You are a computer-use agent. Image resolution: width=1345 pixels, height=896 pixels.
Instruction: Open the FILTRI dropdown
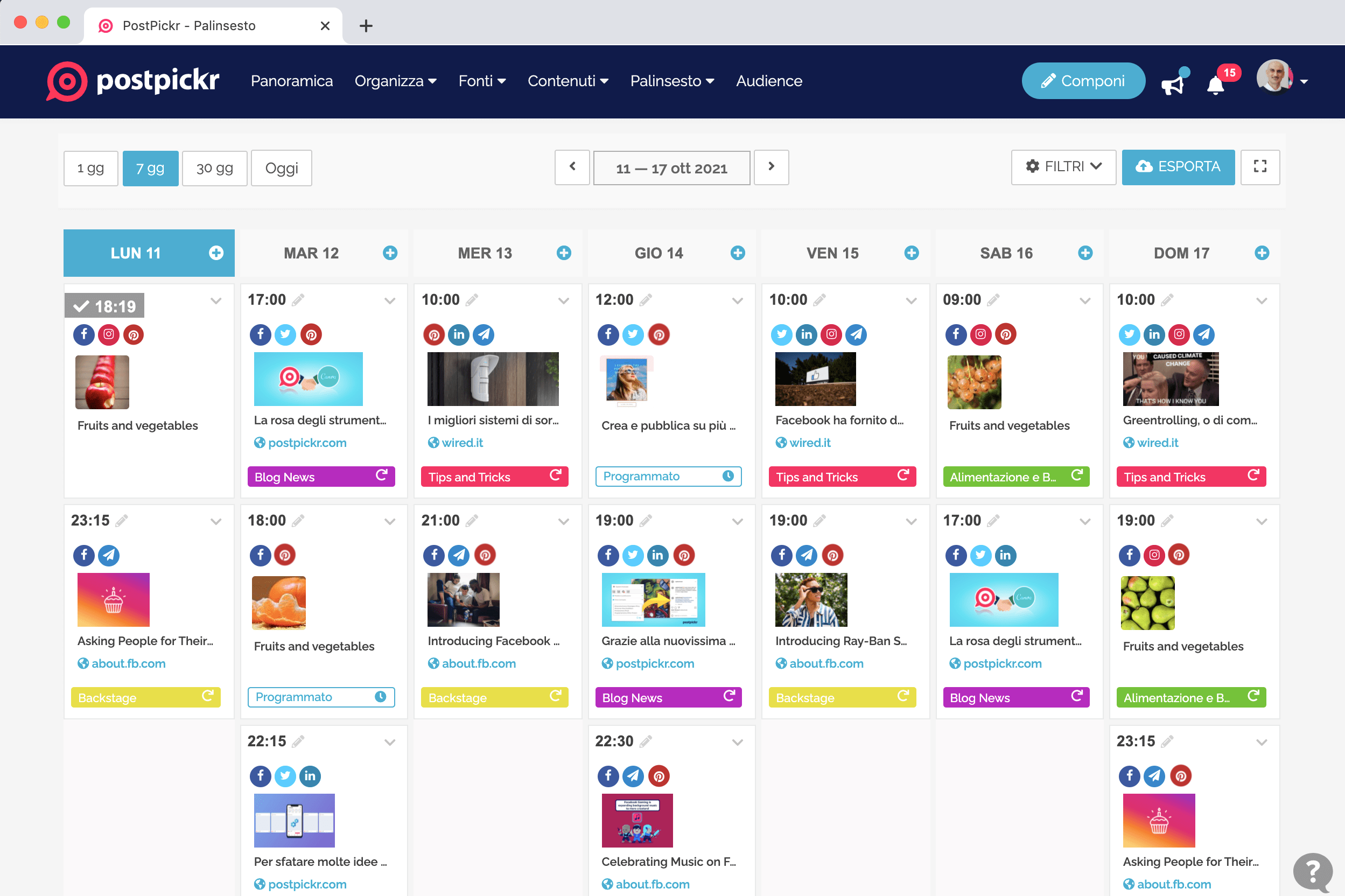pyautogui.click(x=1063, y=167)
